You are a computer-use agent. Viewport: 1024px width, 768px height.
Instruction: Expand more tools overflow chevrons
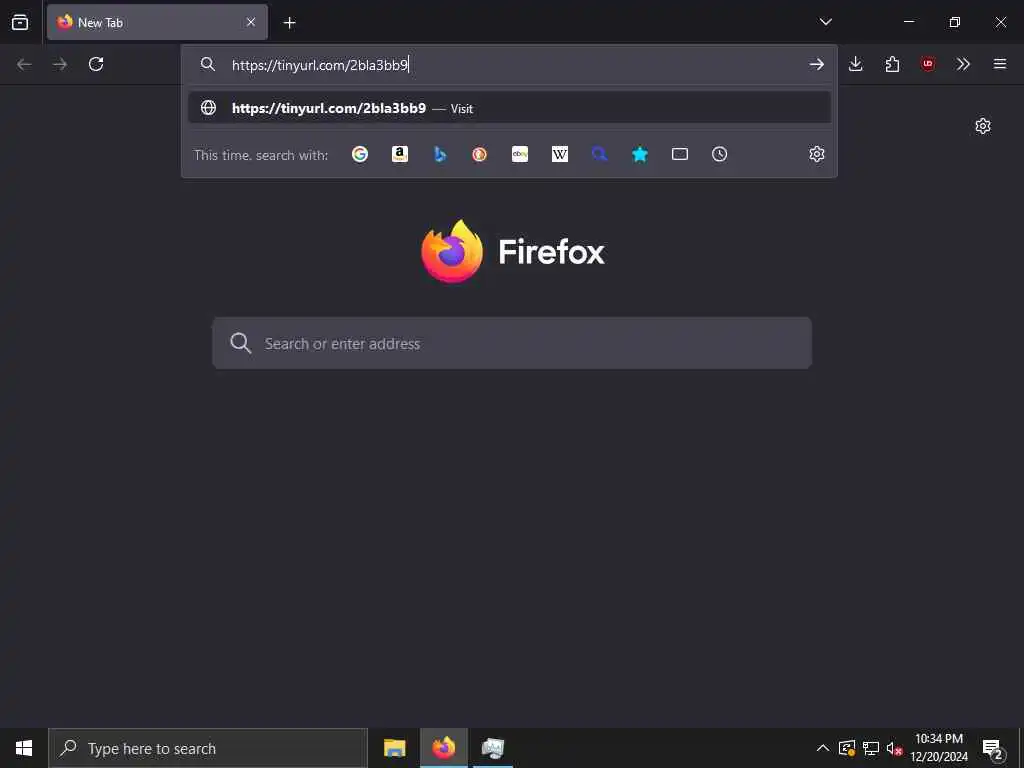click(963, 64)
